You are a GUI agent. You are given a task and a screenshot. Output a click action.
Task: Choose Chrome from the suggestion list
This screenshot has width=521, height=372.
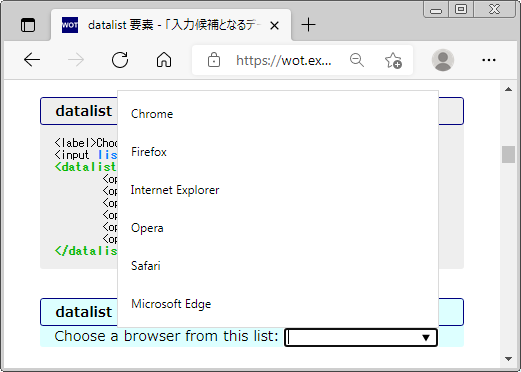[x=278, y=114]
